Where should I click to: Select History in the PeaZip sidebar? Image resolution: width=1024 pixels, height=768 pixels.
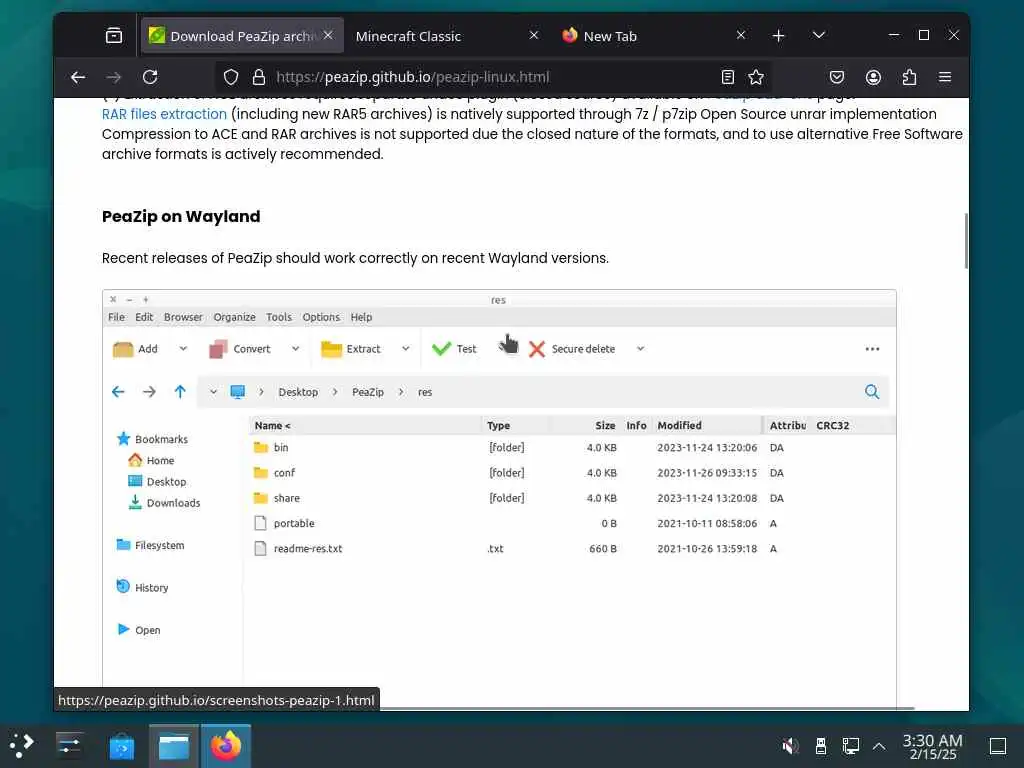(142, 587)
